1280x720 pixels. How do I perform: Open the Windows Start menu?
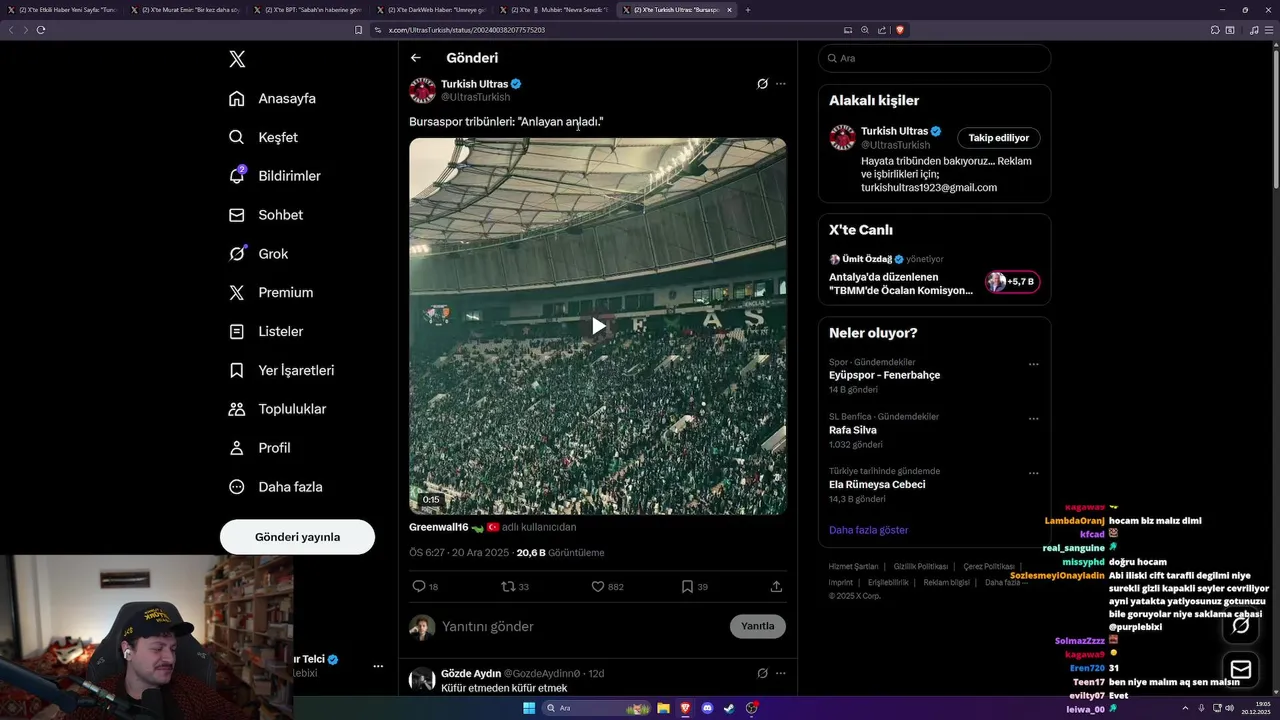coord(529,708)
